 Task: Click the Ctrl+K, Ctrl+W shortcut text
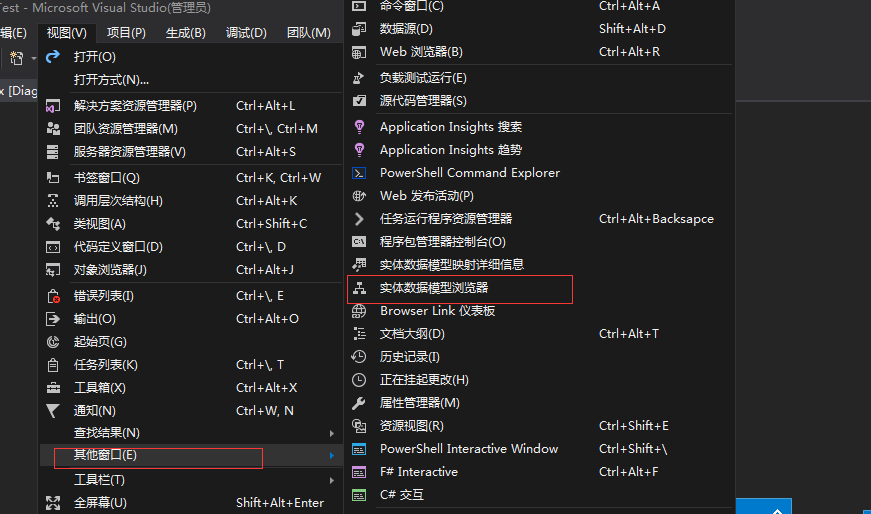pyautogui.click(x=278, y=178)
